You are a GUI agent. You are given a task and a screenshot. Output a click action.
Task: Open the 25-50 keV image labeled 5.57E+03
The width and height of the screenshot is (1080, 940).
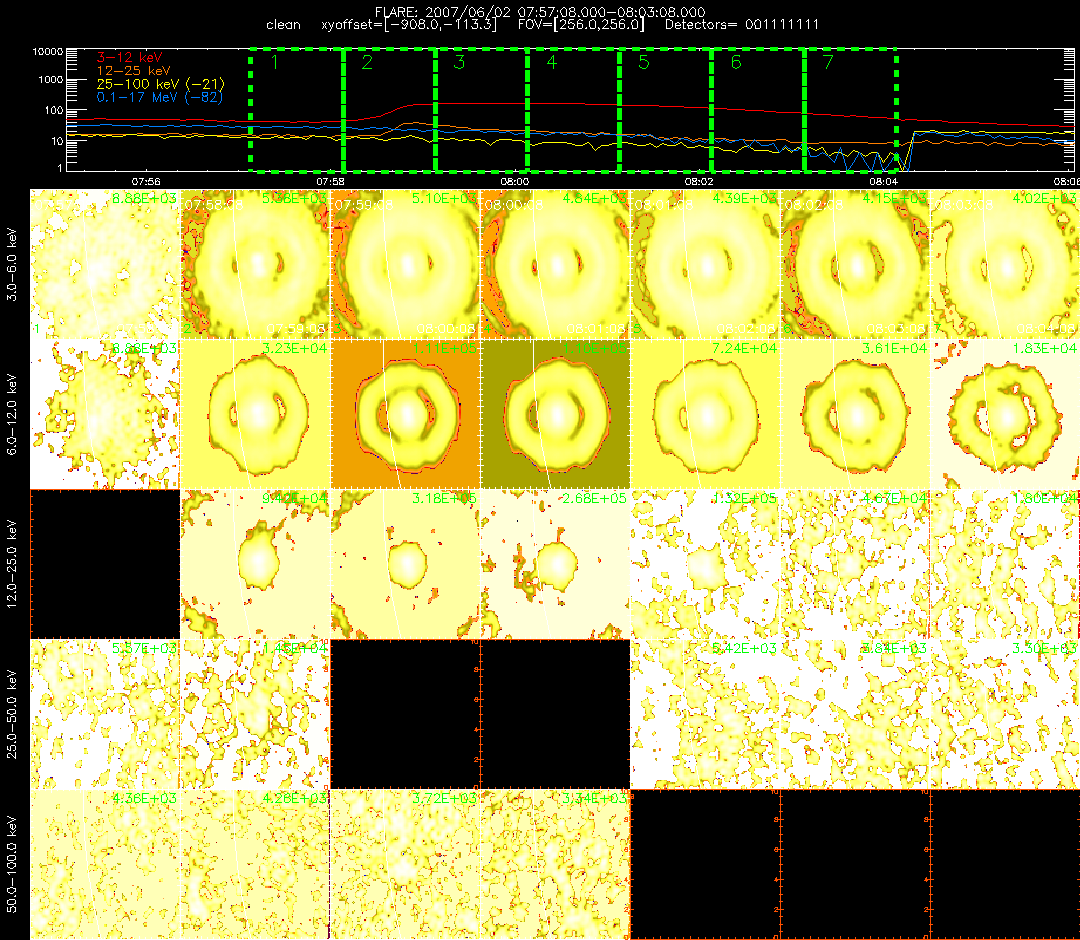point(105,715)
